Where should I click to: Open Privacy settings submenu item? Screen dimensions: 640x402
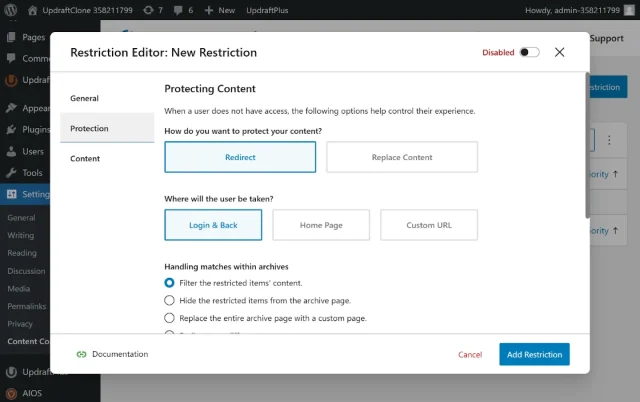point(20,324)
